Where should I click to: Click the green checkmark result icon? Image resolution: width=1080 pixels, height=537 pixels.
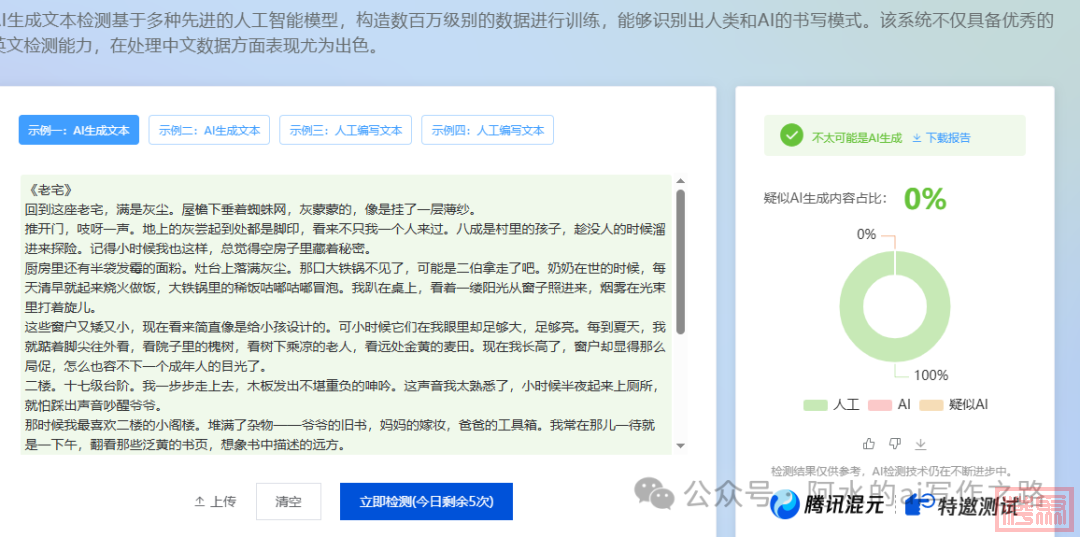792,136
